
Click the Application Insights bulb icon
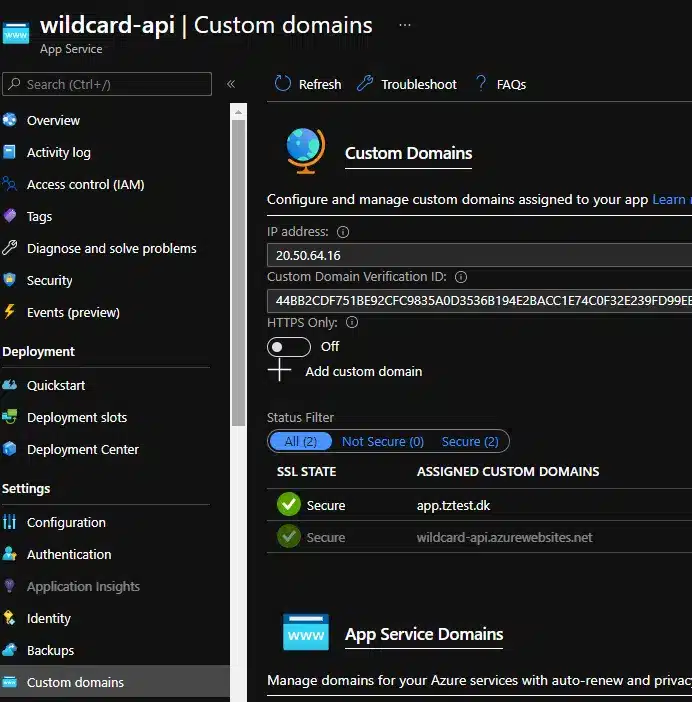click(9, 586)
